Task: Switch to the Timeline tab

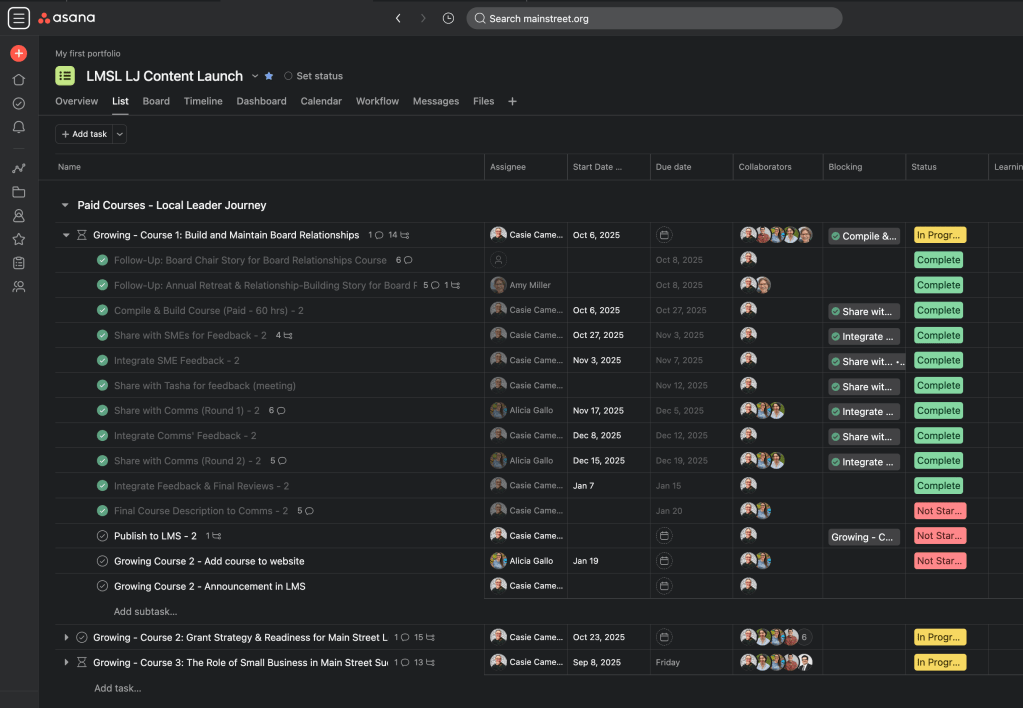Action: (x=203, y=101)
